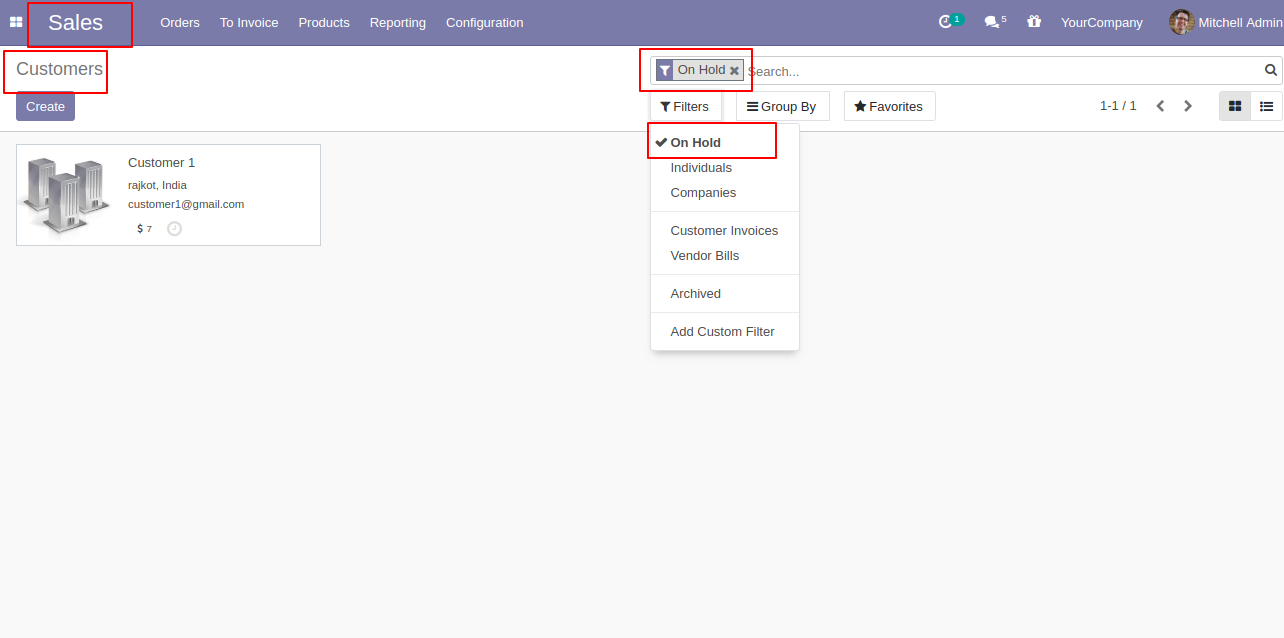Open the apps grid menu icon

[16, 22]
